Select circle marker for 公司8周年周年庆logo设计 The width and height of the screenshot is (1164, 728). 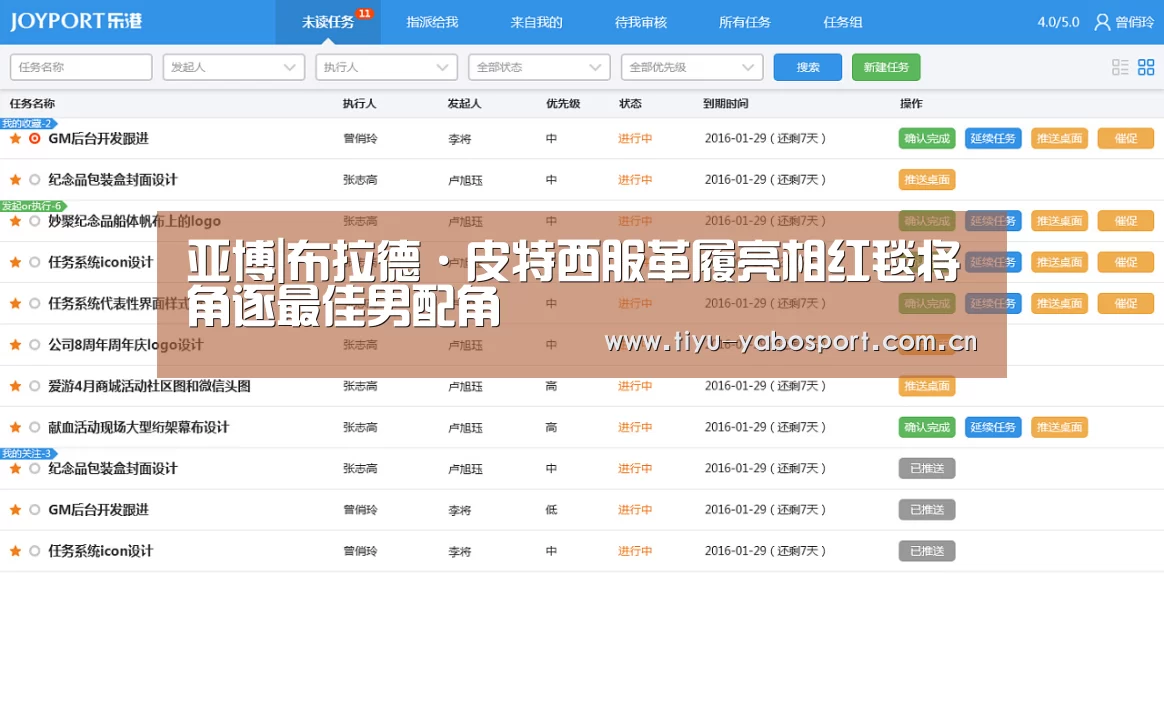[34, 345]
